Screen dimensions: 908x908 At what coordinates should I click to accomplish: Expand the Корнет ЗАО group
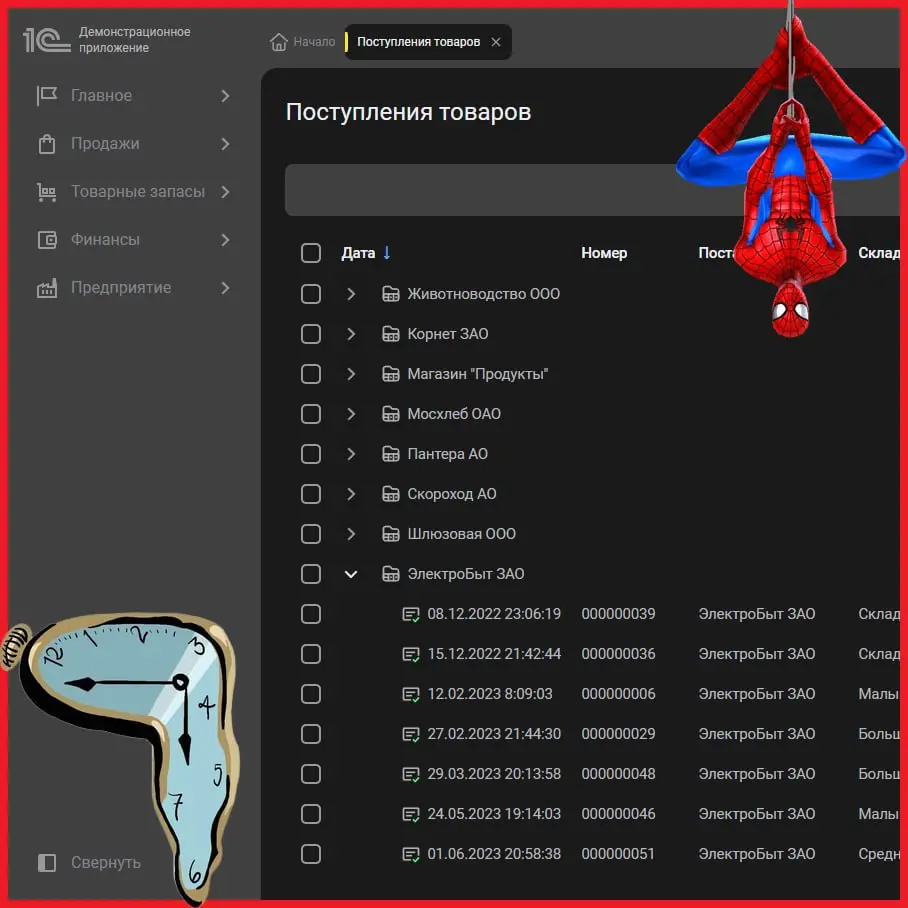(x=351, y=334)
